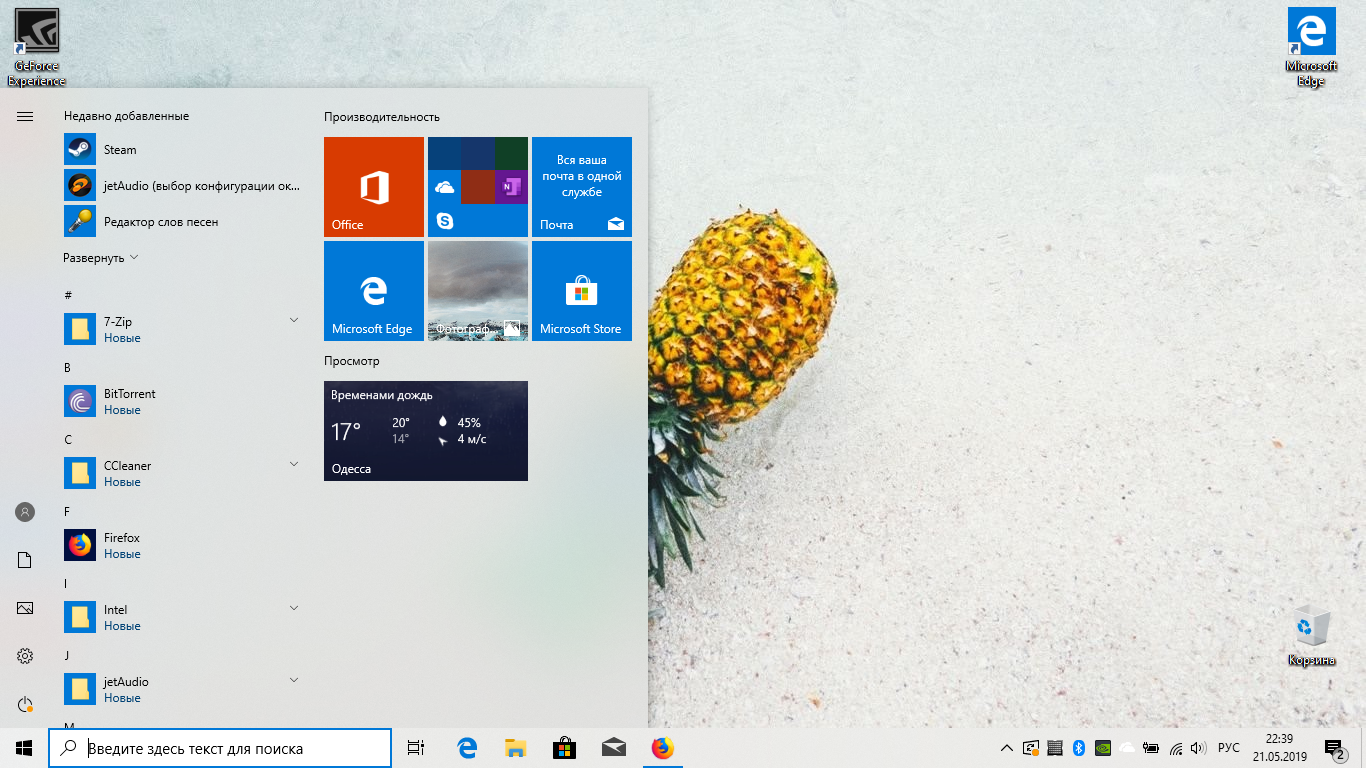Viewport: 1366px width, 768px height.
Task: Click the Windows Start button
Action: 24,748
